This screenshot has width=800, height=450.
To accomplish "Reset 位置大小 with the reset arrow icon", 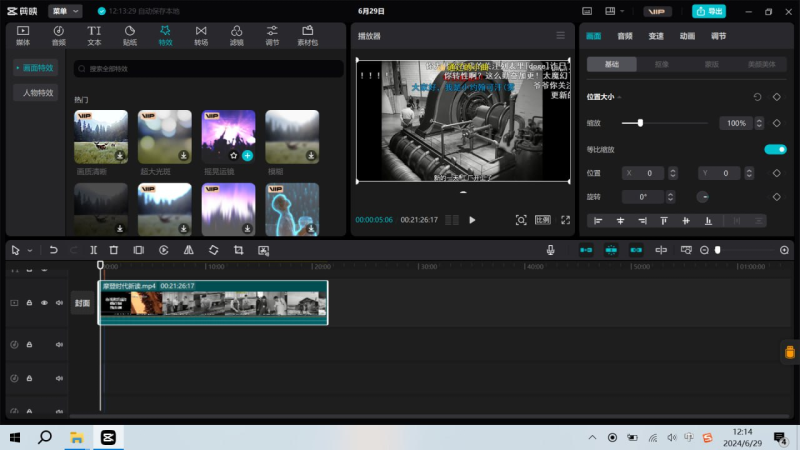I will [x=757, y=97].
